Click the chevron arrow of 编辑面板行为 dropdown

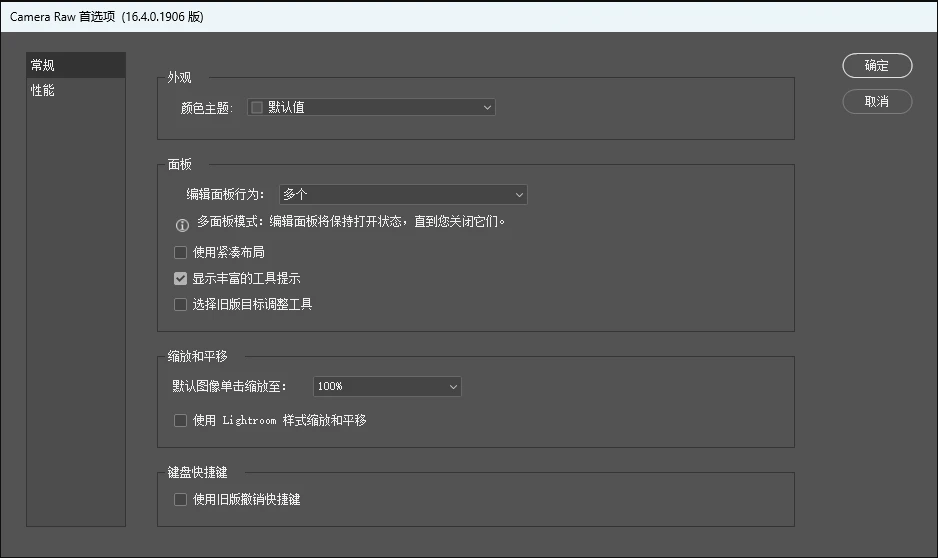pos(519,194)
